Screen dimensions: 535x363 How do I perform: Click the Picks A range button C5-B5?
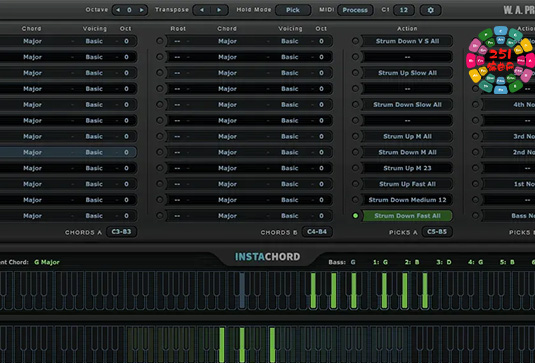(437, 232)
